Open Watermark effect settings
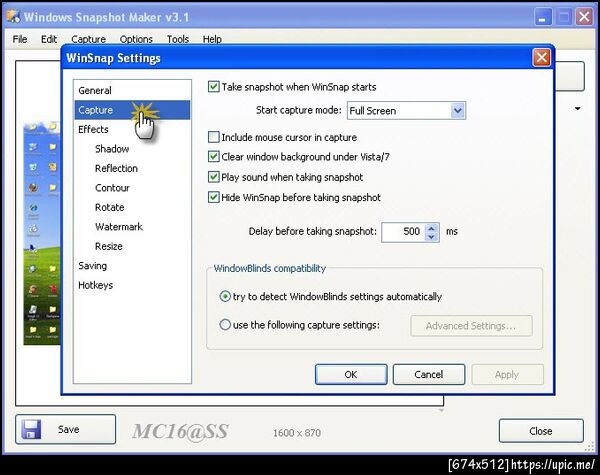Image resolution: width=600 pixels, height=475 pixels. (119, 227)
